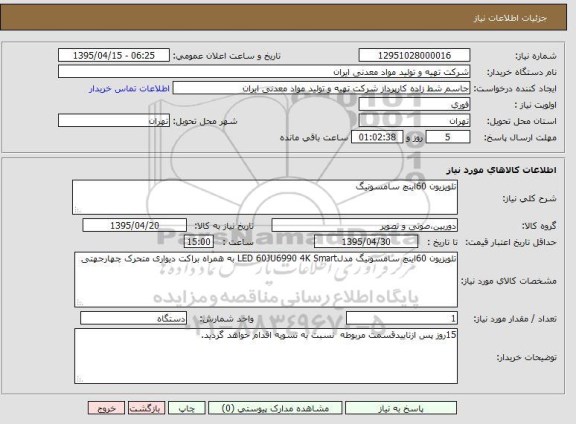The width and height of the screenshot is (576, 424).
Task: Click the شماره نیاز field 12951028000016
Action: 414,55
